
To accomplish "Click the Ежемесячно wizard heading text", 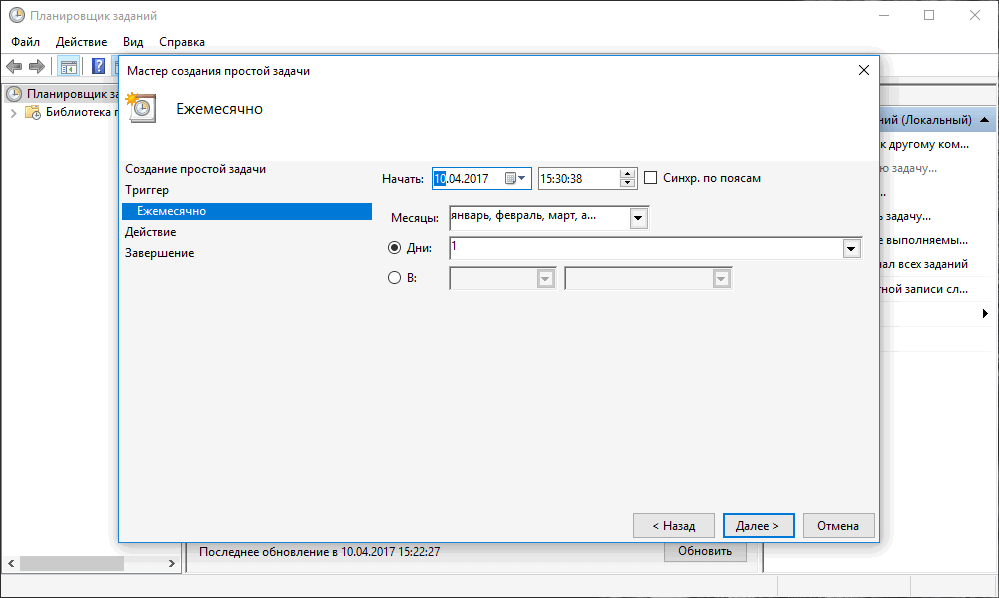I will pyautogui.click(x=219, y=109).
